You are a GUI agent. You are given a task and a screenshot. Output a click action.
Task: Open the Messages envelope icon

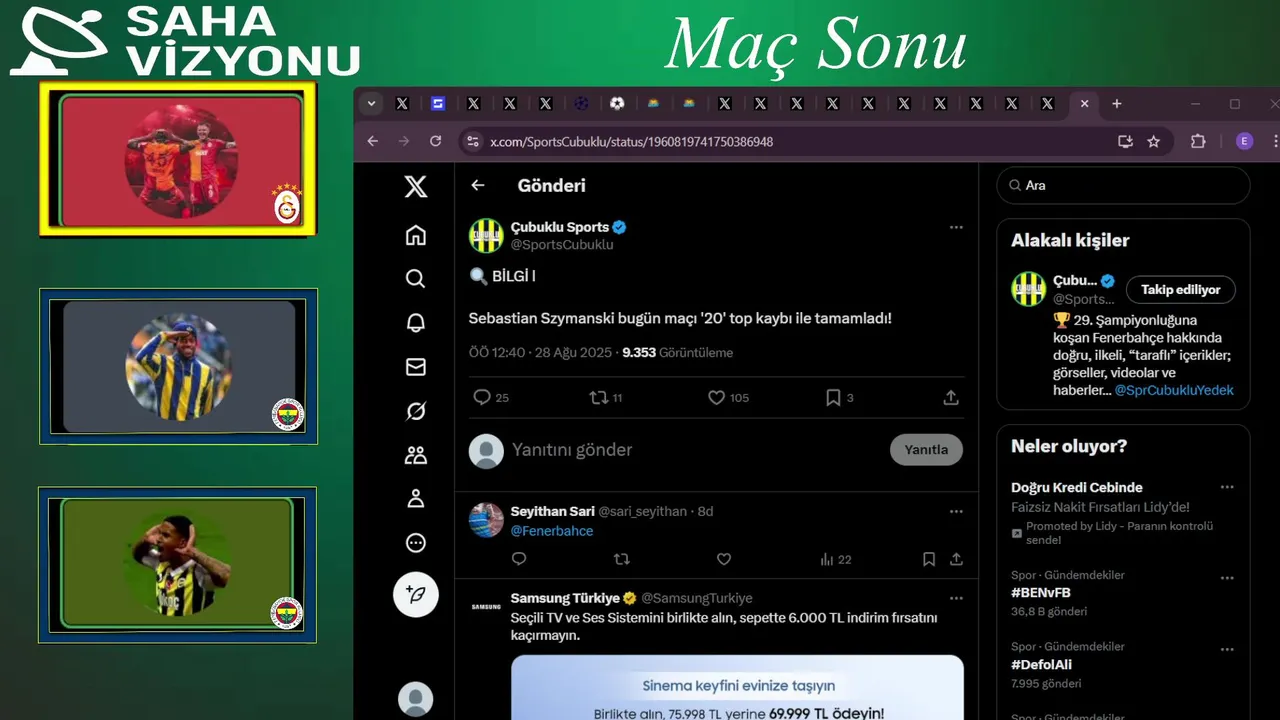(x=416, y=367)
